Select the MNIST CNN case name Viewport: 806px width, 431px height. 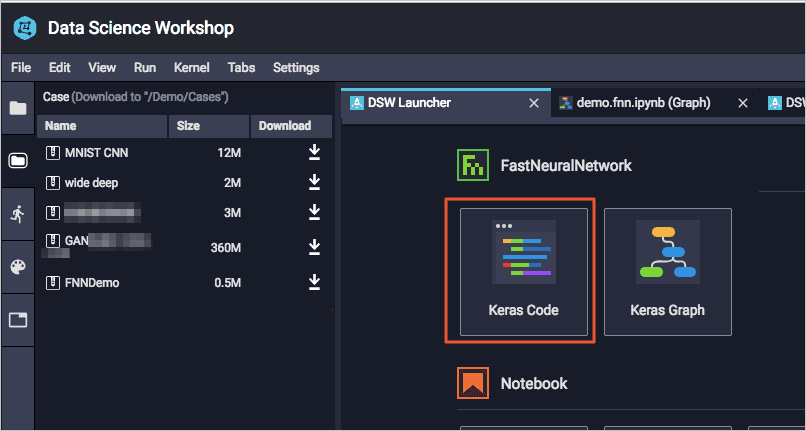click(x=97, y=153)
